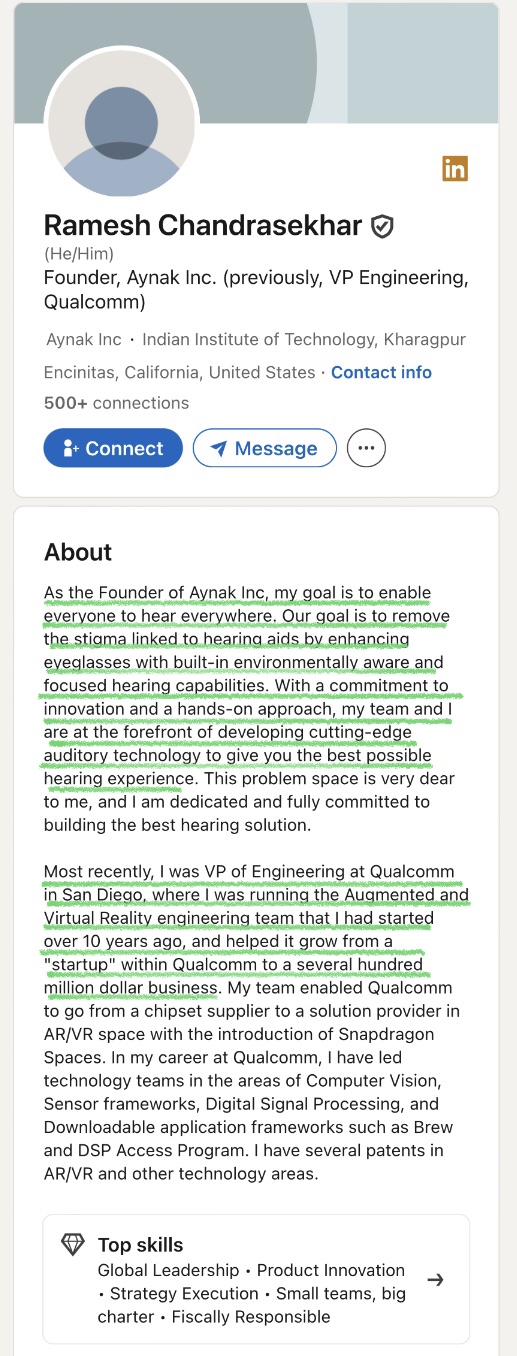Image resolution: width=517 pixels, height=1356 pixels.
Task: Click the gold LinkedIn premium badge icon
Action: pos(455,169)
